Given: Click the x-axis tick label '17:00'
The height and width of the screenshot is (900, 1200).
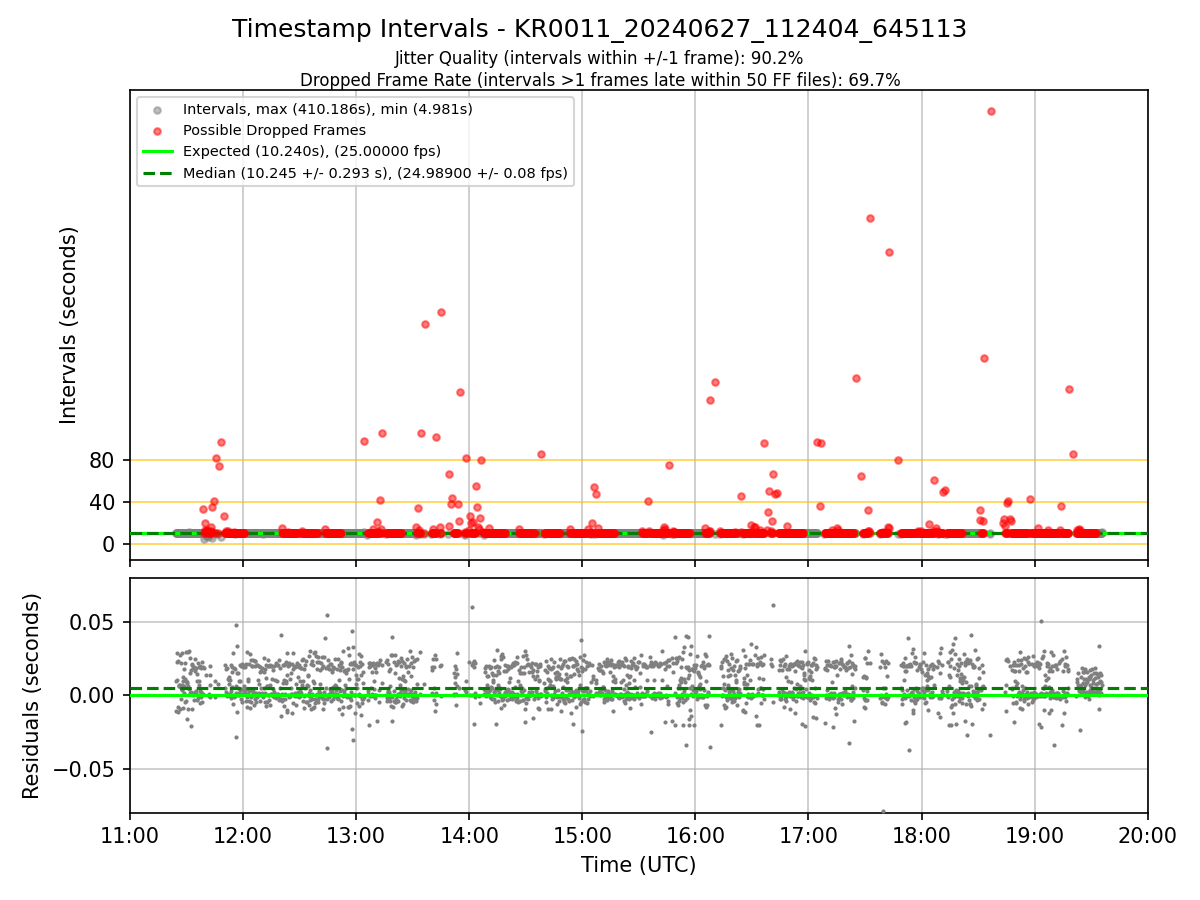Looking at the screenshot, I should (x=808, y=834).
